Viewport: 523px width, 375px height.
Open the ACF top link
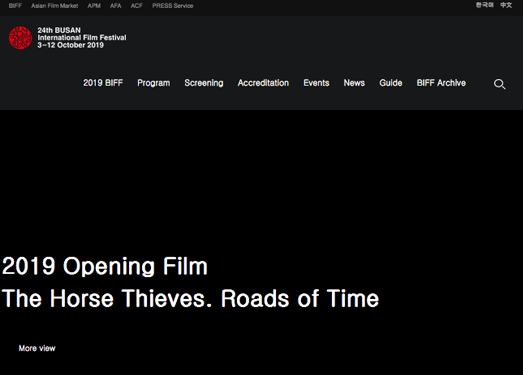point(137,6)
